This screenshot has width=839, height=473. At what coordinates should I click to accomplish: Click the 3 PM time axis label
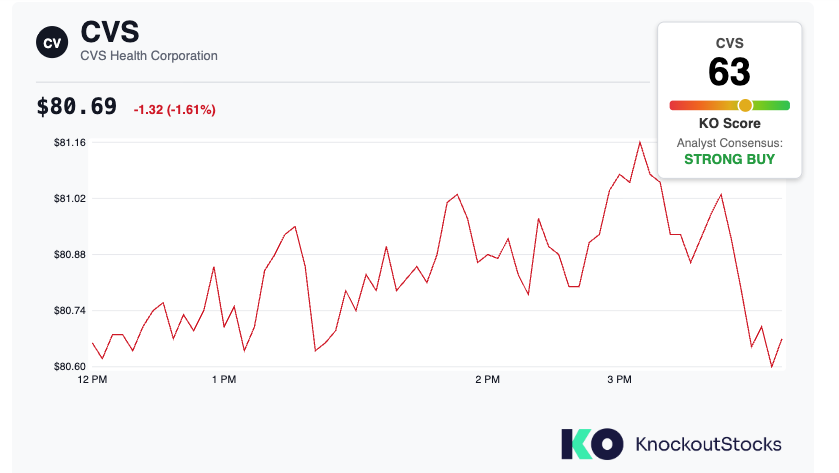[x=619, y=379]
